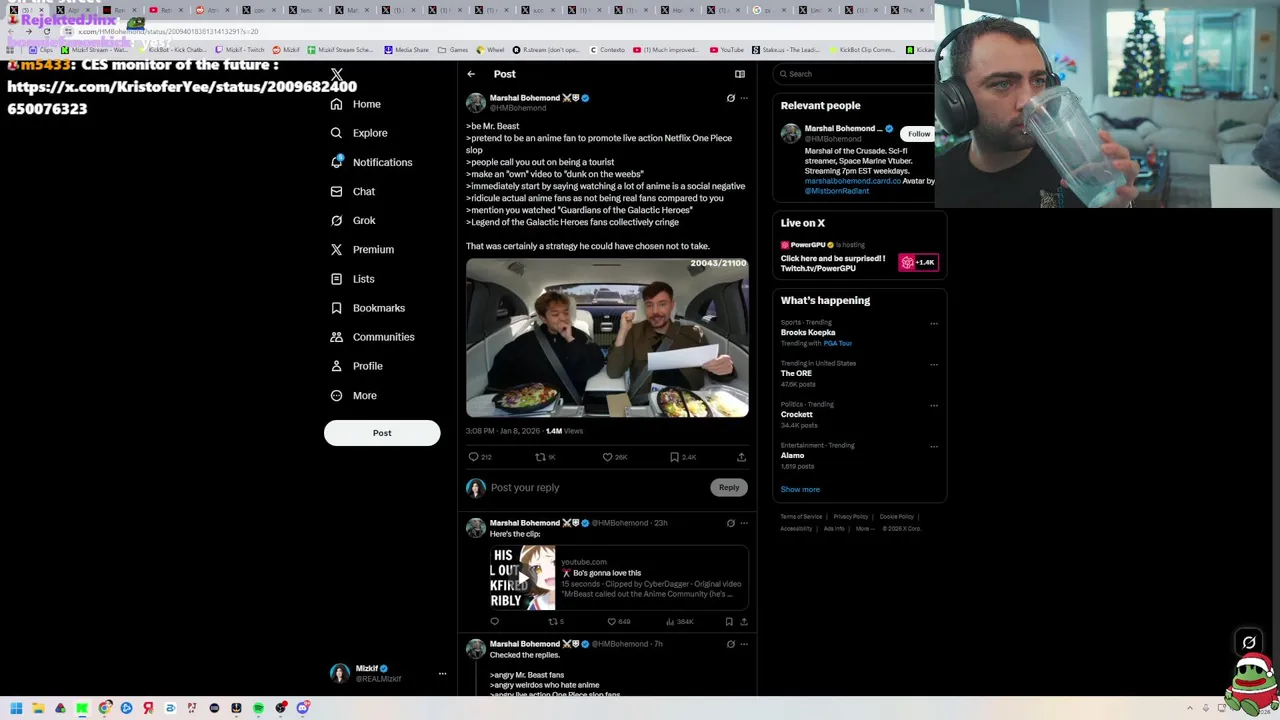Viewport: 1280px width, 720px height.
Task: Open the @MistbornRadiant mention
Action: pos(837,191)
